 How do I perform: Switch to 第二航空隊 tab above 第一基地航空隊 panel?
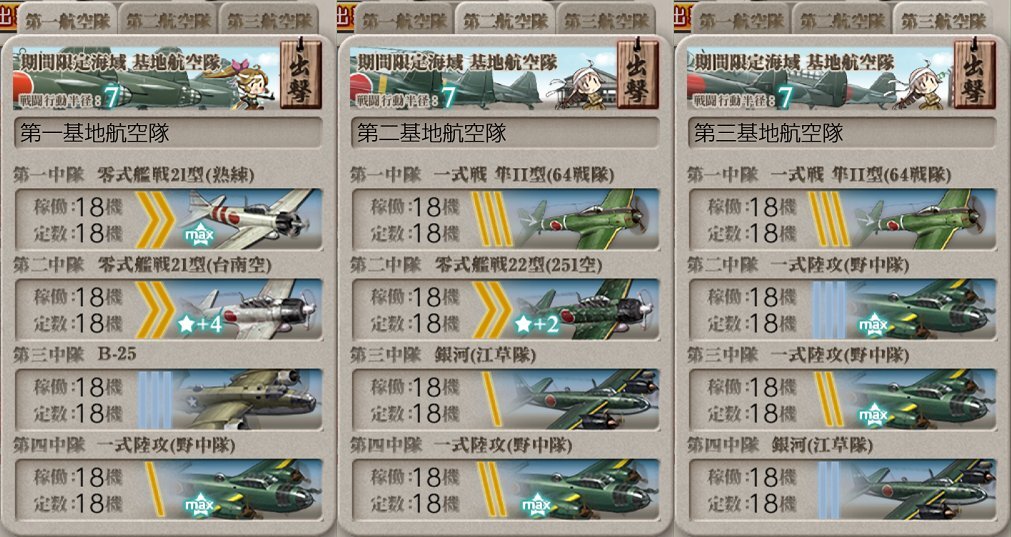tap(168, 20)
